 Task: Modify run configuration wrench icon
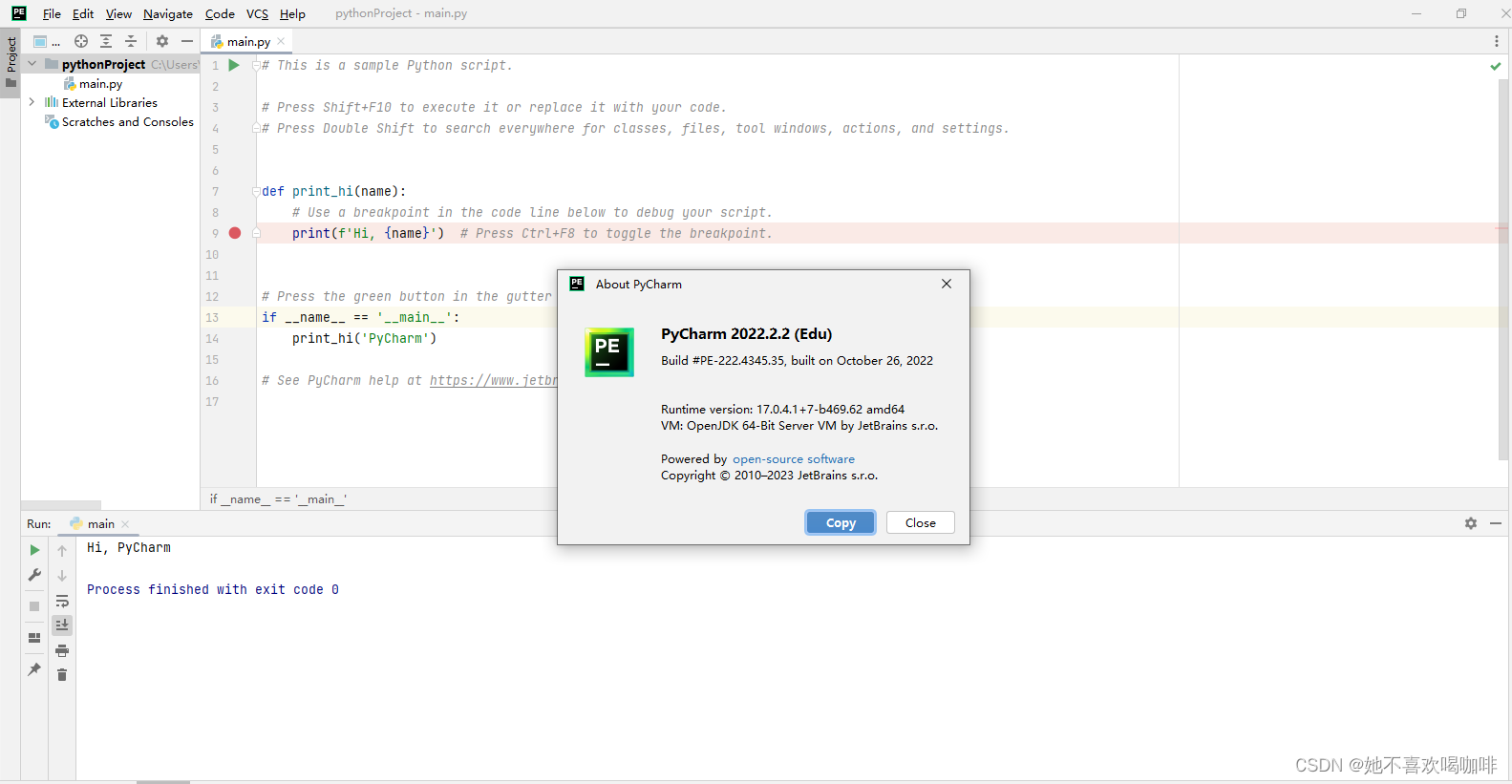pos(34,575)
